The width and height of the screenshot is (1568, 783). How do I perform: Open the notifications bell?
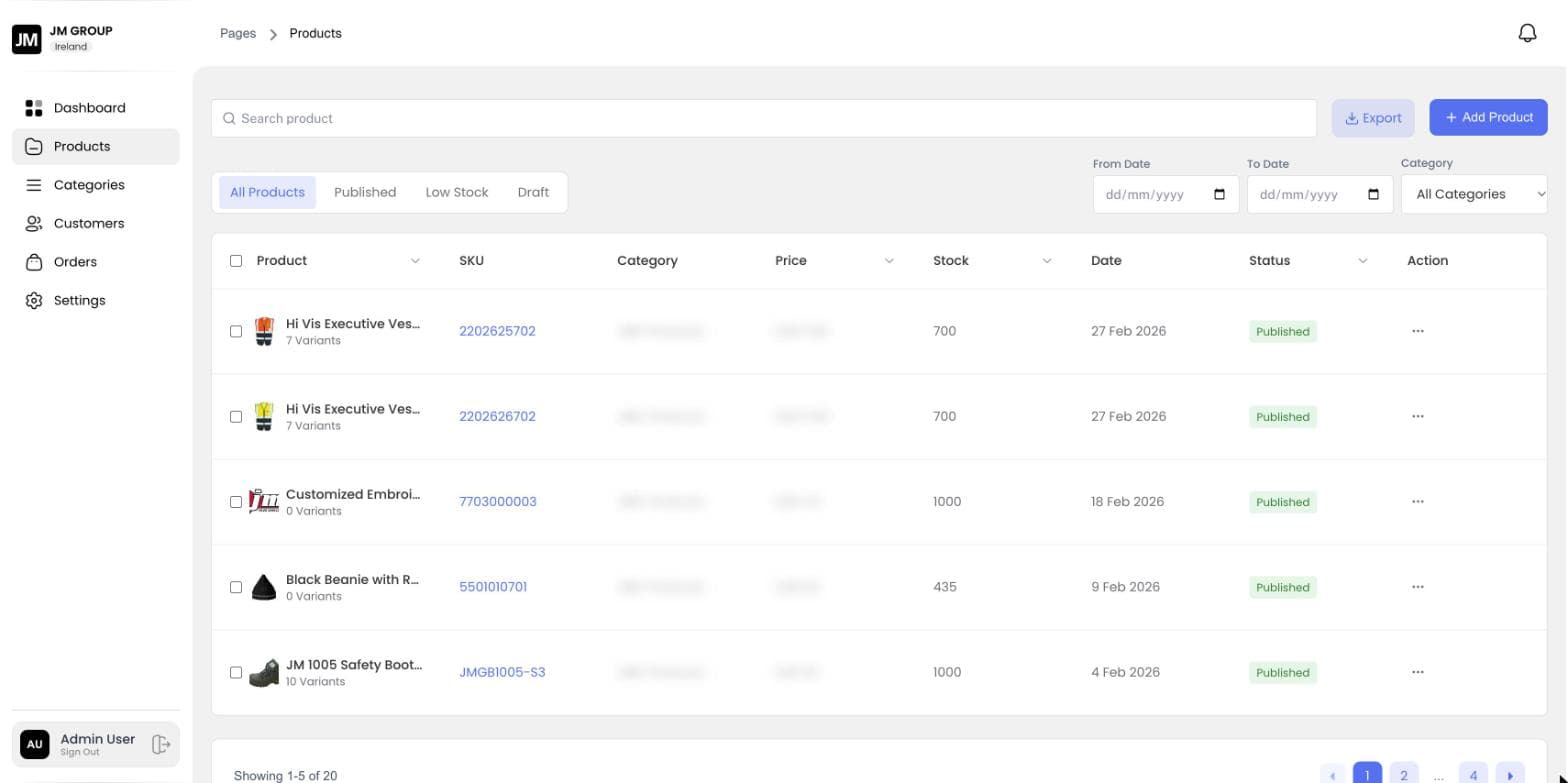[x=1527, y=33]
